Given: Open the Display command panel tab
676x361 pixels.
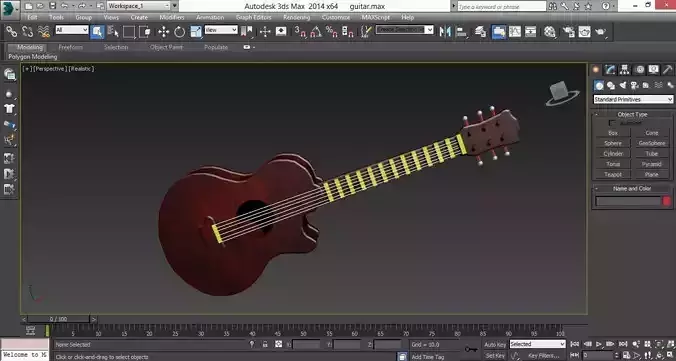Looking at the screenshot, I should (654, 69).
